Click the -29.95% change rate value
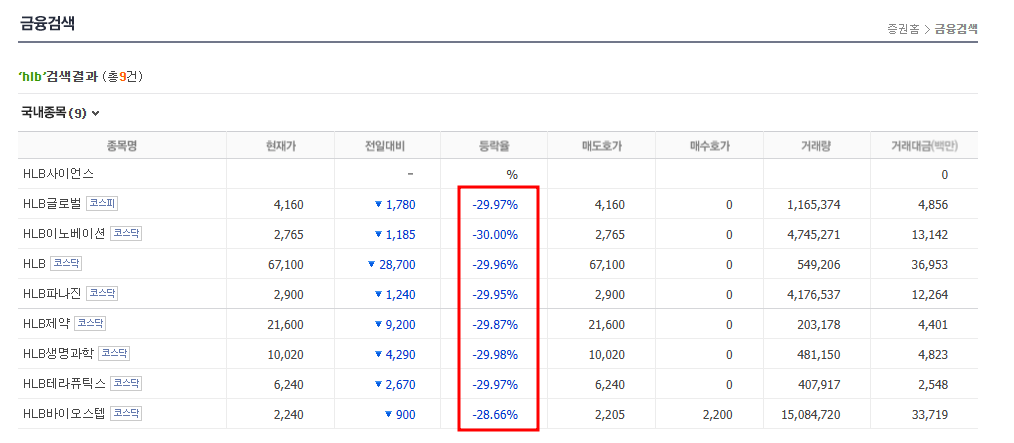 [x=495, y=295]
